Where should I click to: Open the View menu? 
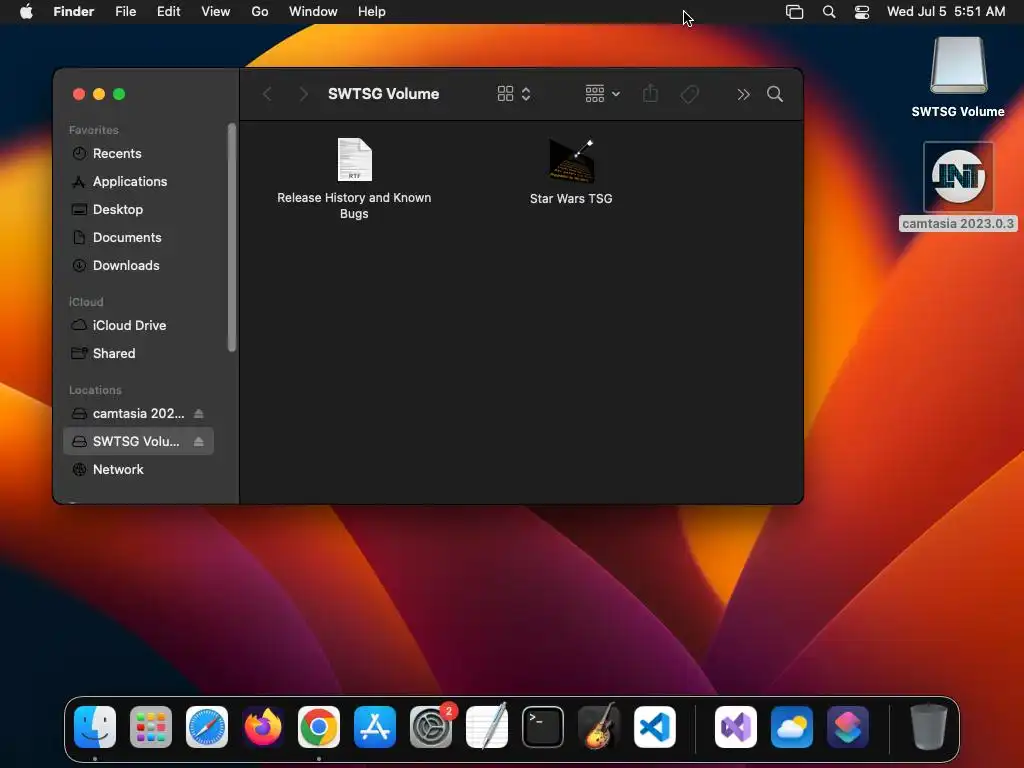[216, 12]
